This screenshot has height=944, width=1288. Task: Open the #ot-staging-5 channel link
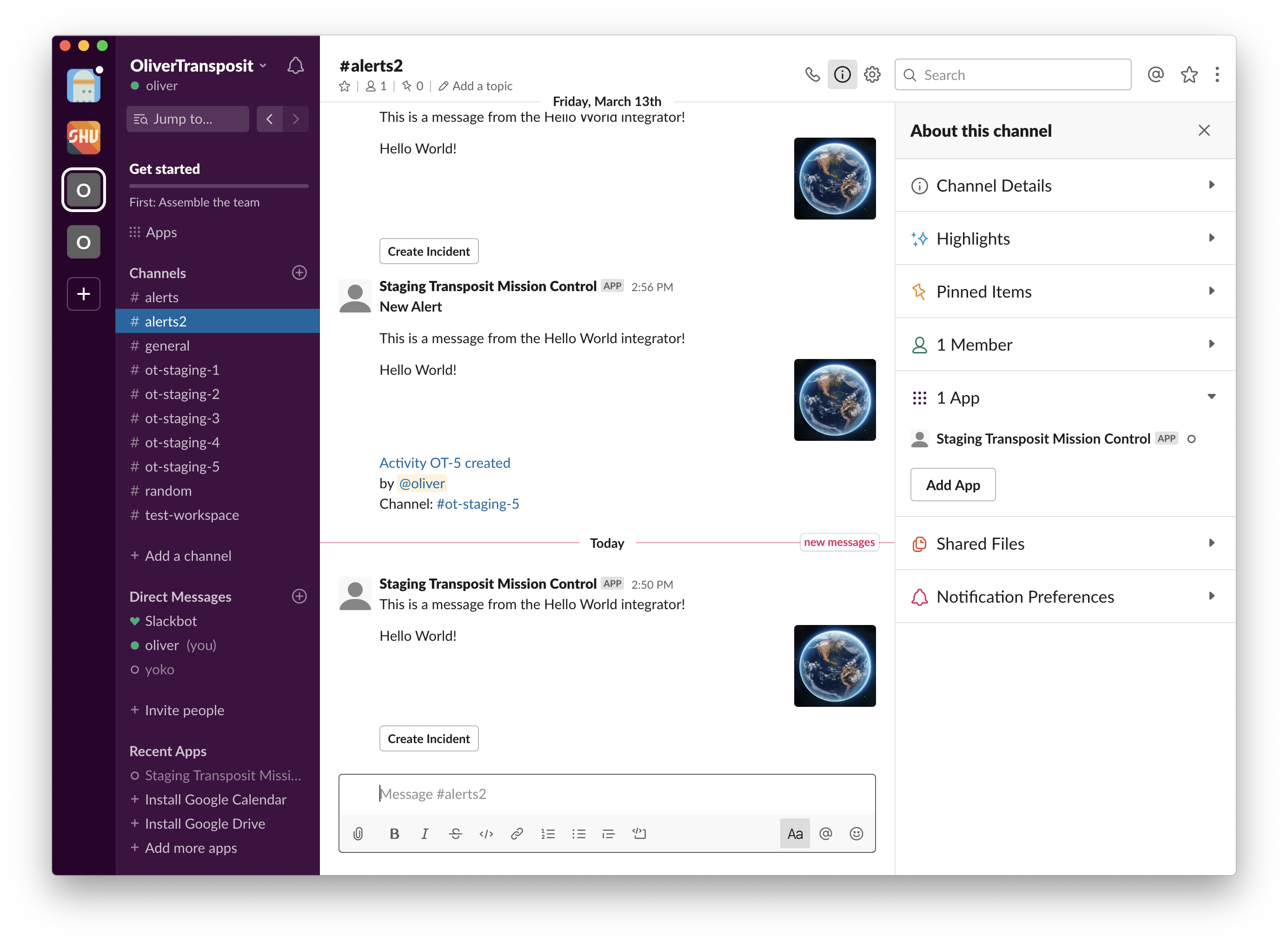478,504
